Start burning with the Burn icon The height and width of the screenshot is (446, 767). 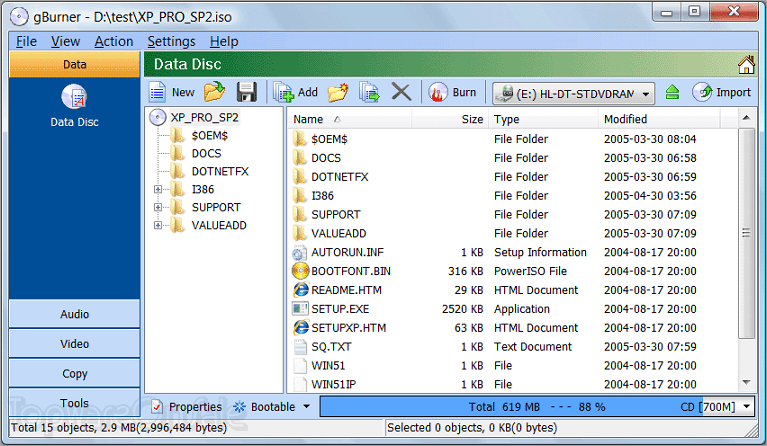pyautogui.click(x=438, y=92)
